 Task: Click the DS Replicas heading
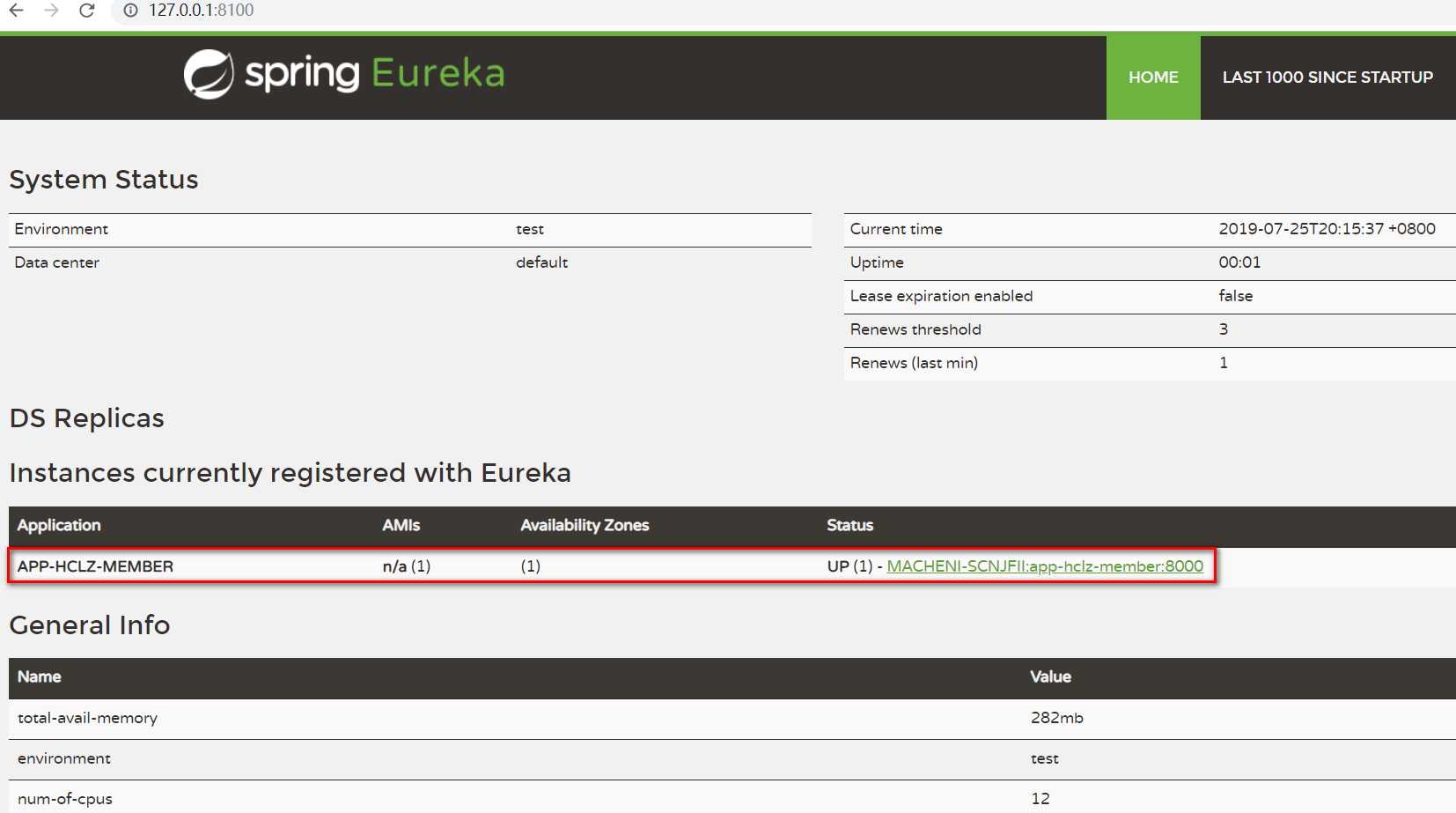86,418
